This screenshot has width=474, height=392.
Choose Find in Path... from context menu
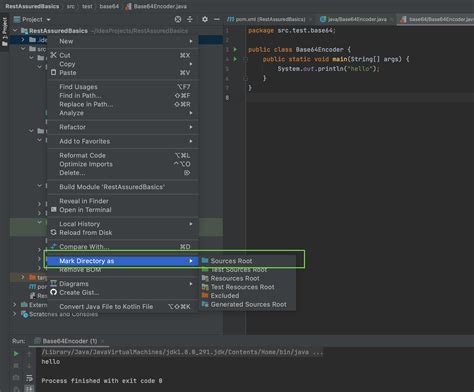[123, 95]
